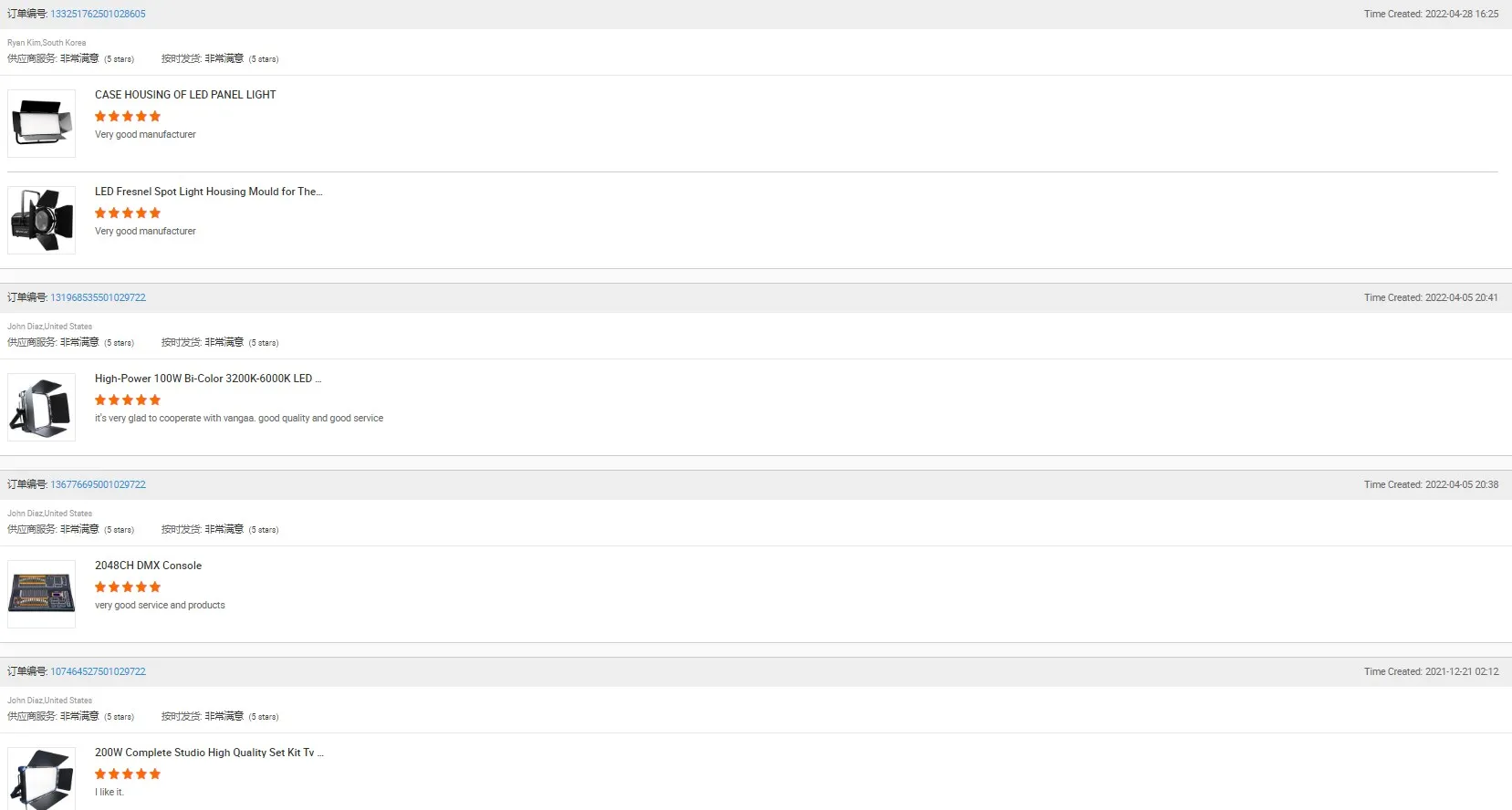1512x810 pixels.
Task: Open order number 133251762501028605
Action: click(98, 14)
